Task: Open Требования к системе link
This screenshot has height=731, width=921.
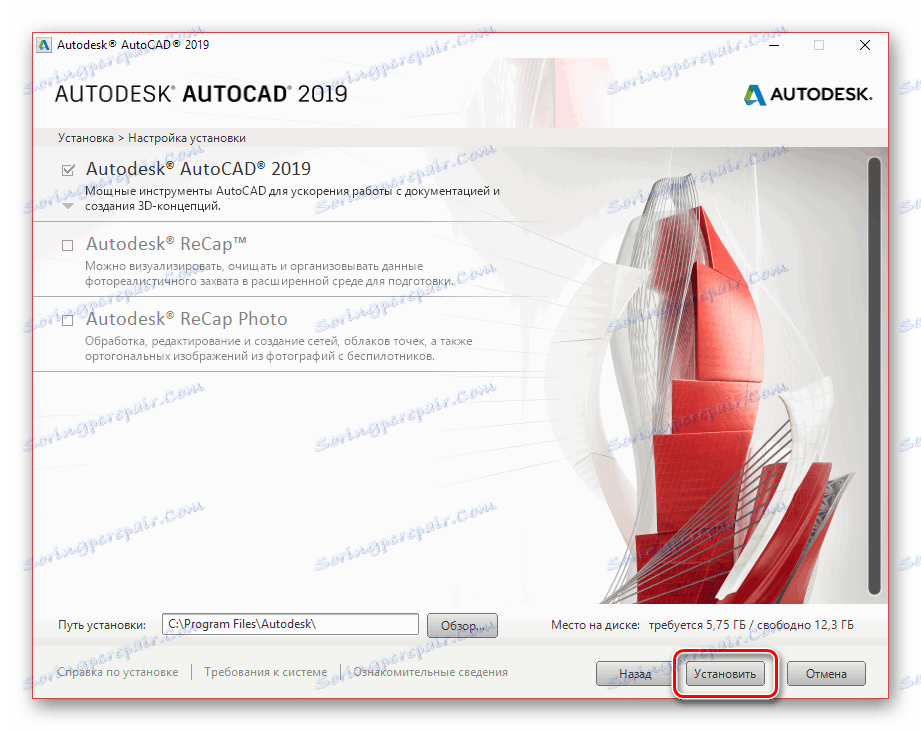Action: coord(265,672)
